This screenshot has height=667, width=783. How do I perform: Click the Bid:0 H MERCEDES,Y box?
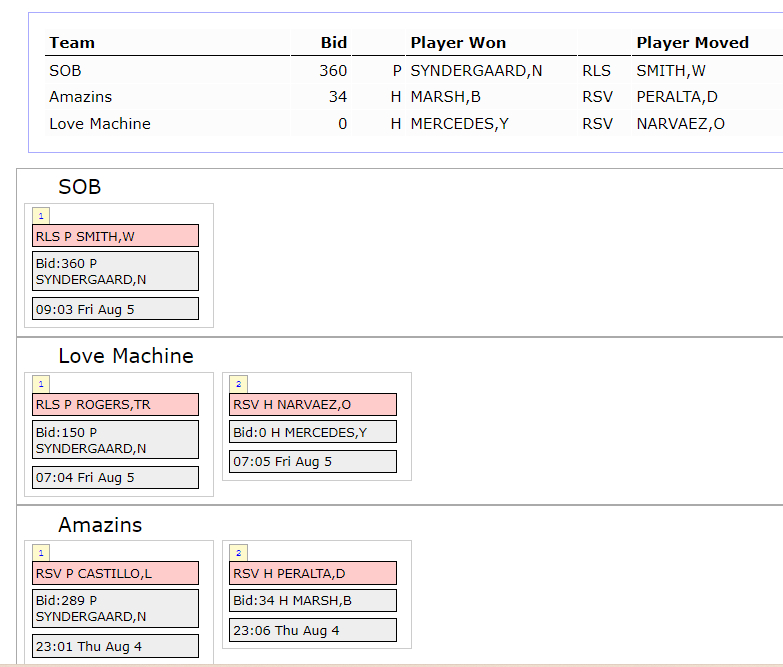click(313, 432)
